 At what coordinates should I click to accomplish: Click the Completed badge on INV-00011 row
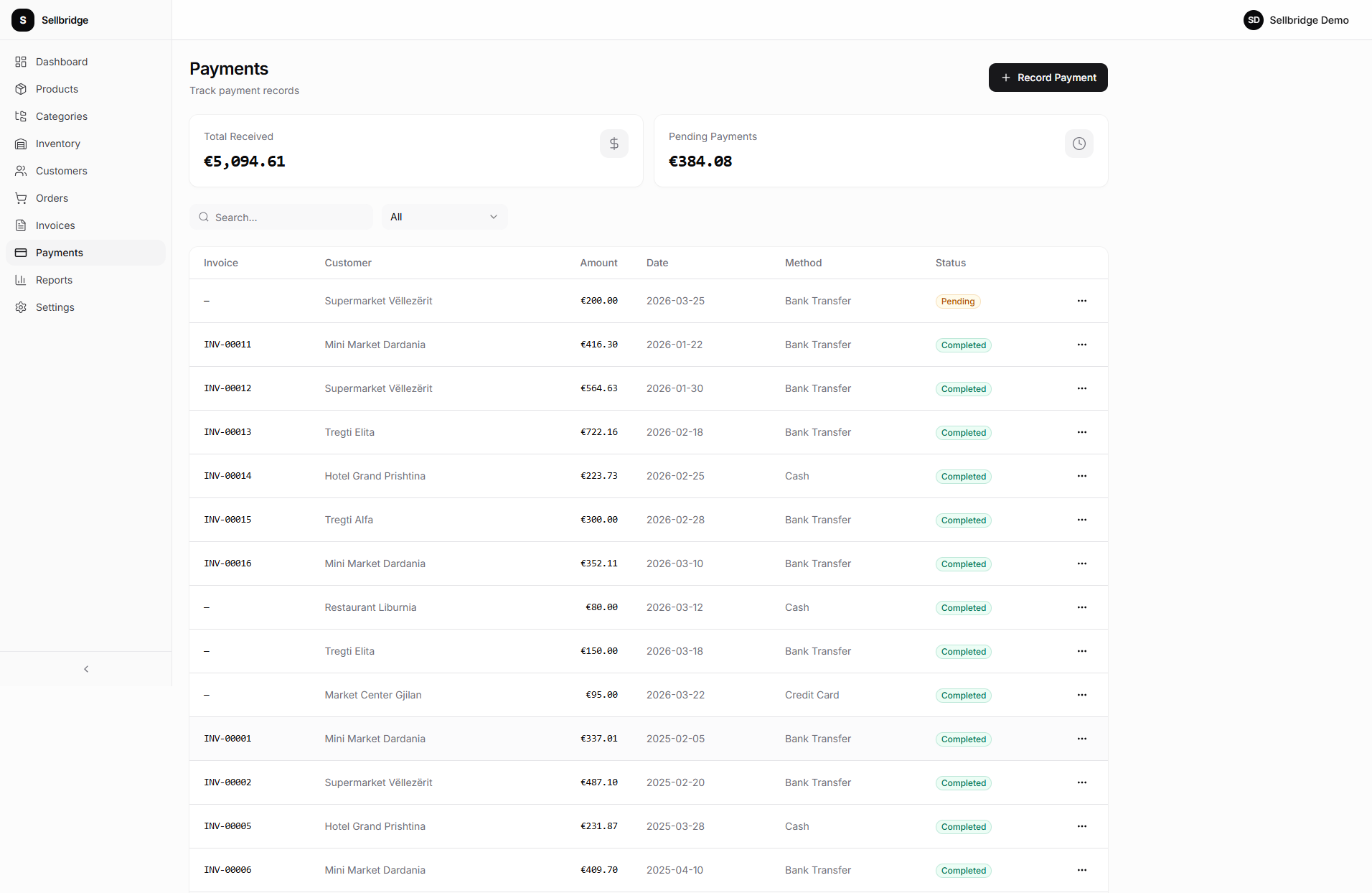point(963,345)
